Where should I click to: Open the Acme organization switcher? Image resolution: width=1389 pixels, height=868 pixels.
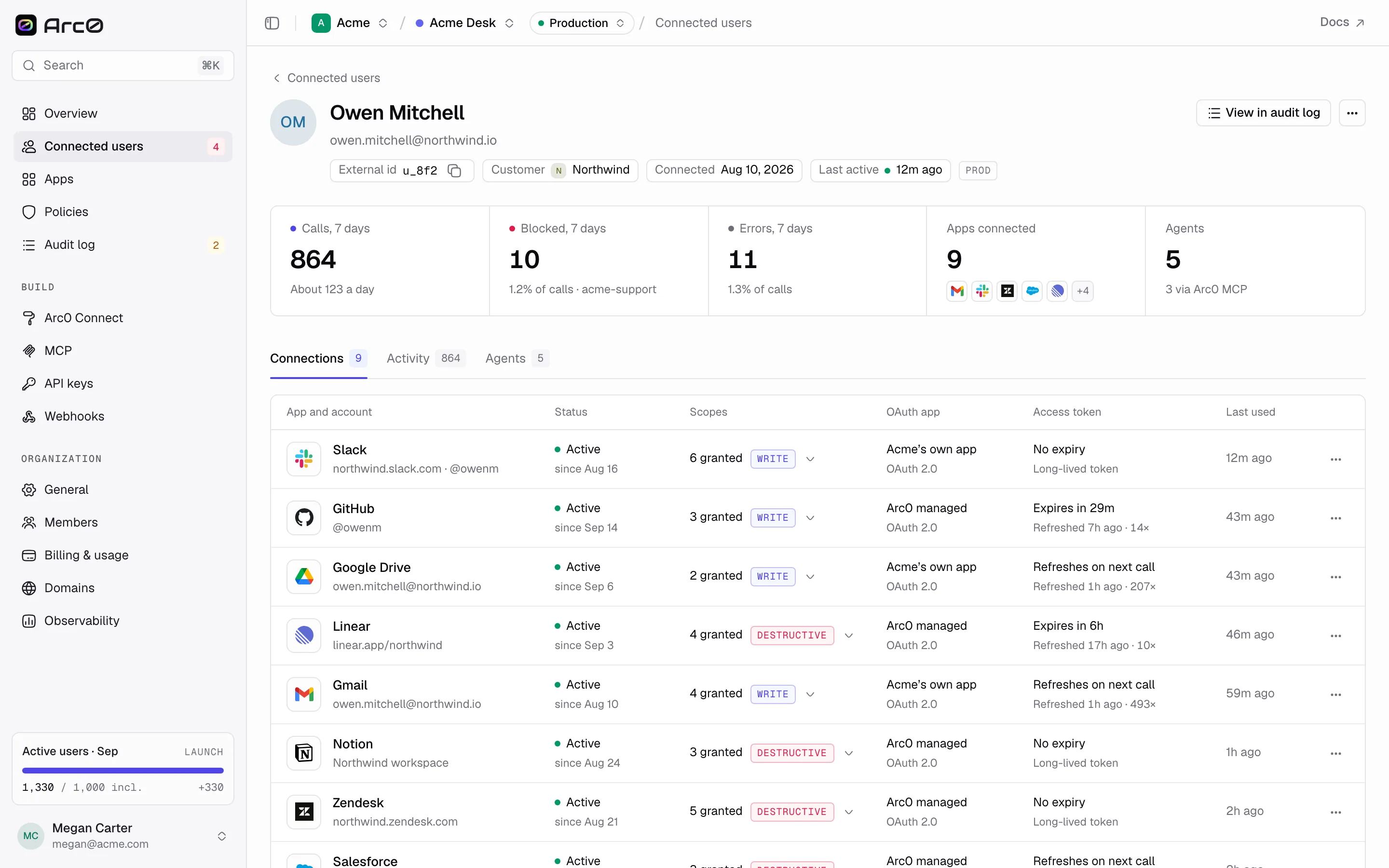pos(350,23)
